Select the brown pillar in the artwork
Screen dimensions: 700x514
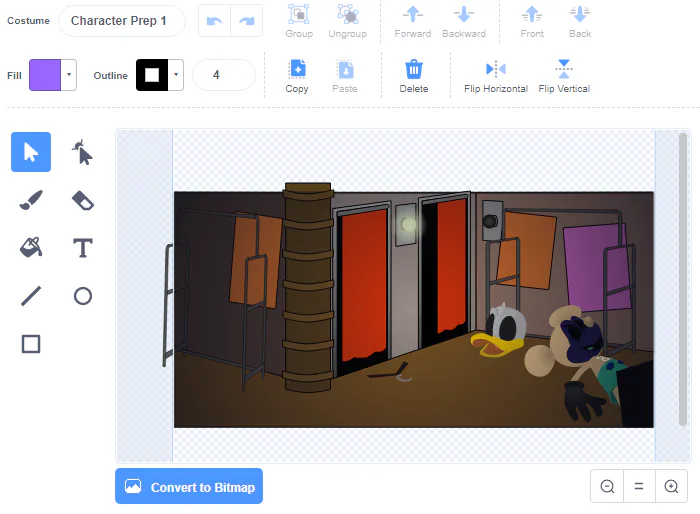308,286
